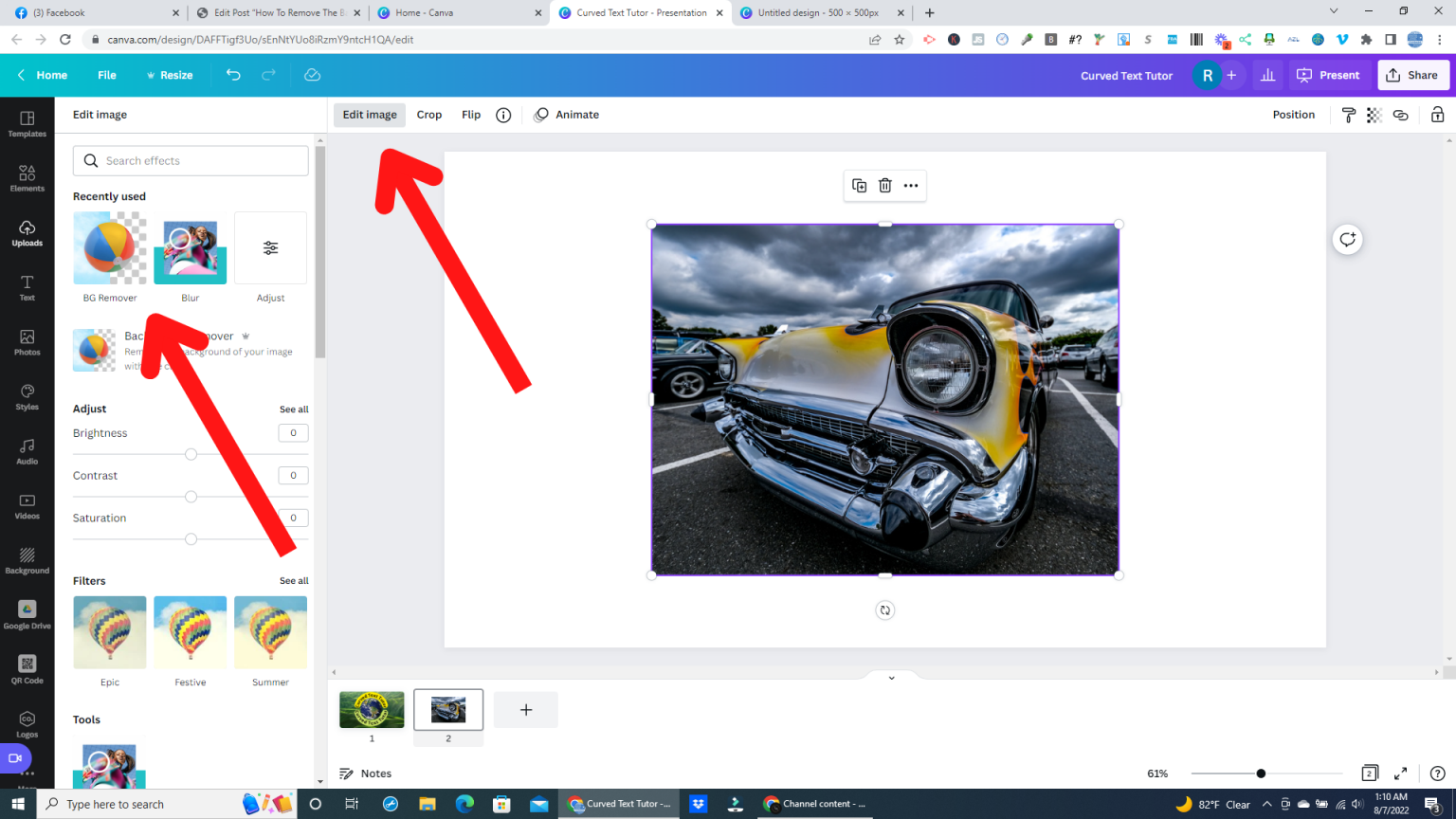The height and width of the screenshot is (819, 1456).
Task: Add a link to the selected image
Action: (x=1400, y=114)
